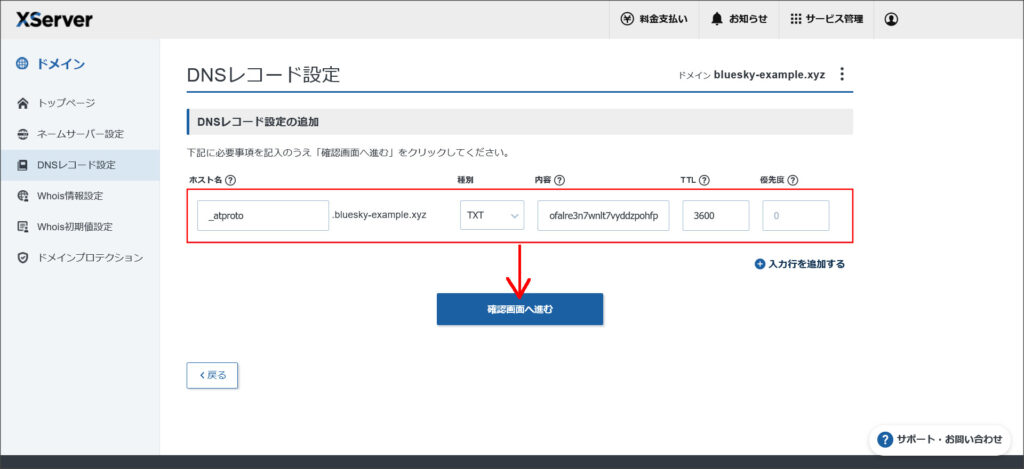Open the TXT record type dropdown
Image resolution: width=1024 pixels, height=469 pixels.
[x=492, y=216]
